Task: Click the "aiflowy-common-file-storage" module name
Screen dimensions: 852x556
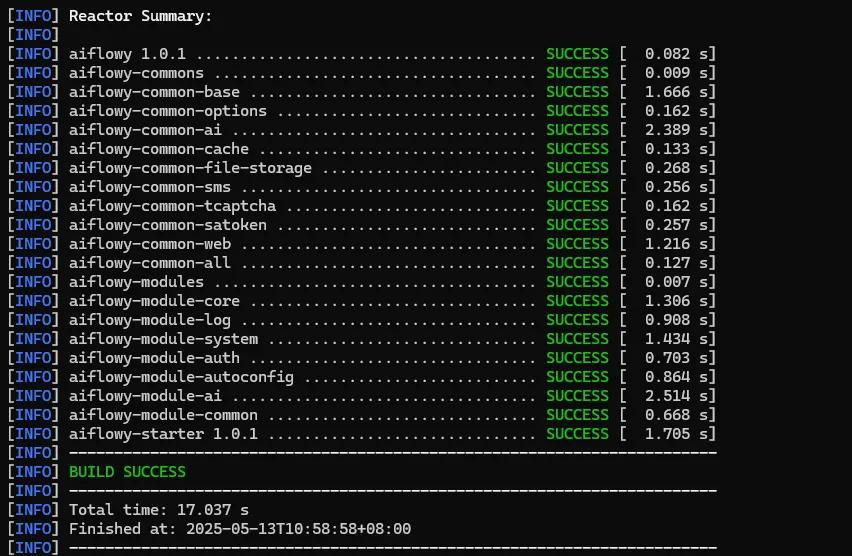Action: tap(190, 168)
